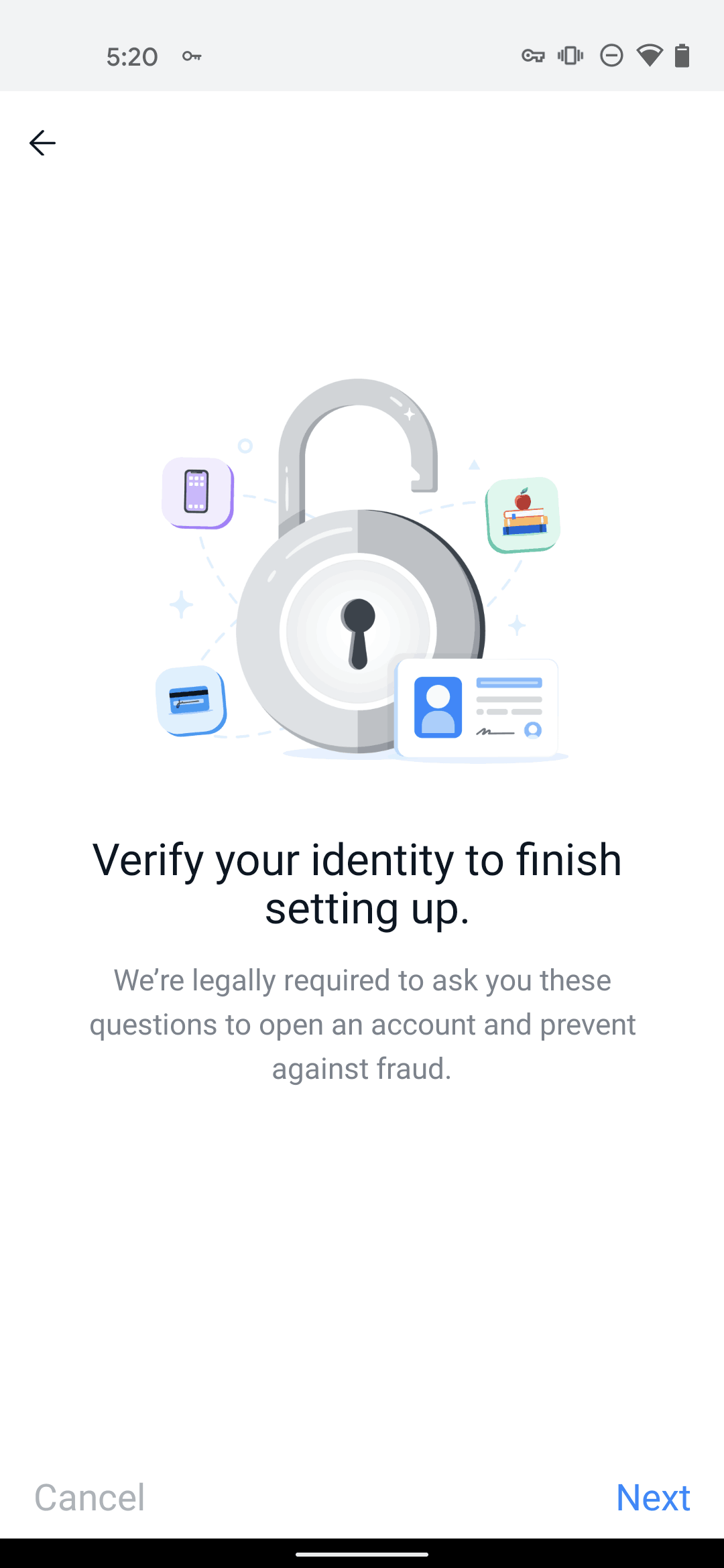Tap the blue credit card icon tile
This screenshot has width=724, height=1568.
(191, 701)
